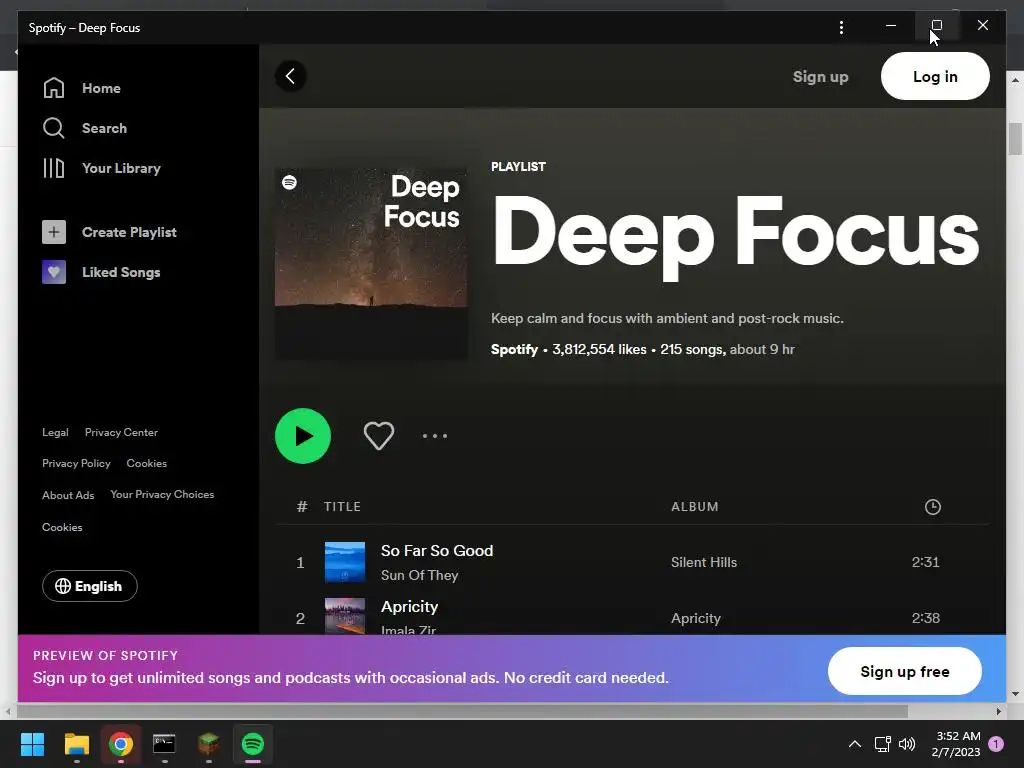1024x768 pixels.
Task: Open the Windows Start menu
Action: tap(32, 744)
